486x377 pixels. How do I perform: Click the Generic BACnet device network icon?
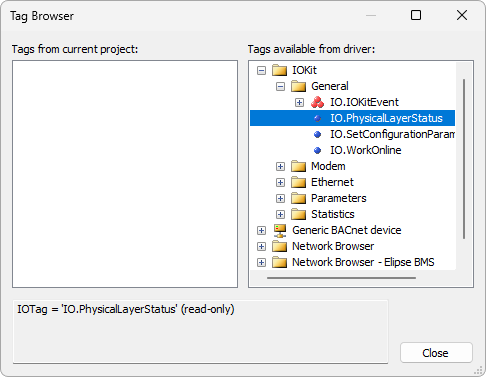click(280, 230)
